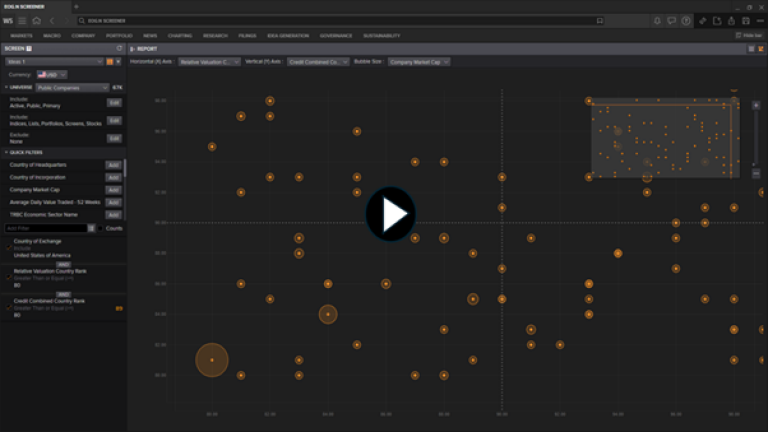The image size is (768, 432).
Task: Click the Home icon in the toolbar
Action: tap(37, 20)
